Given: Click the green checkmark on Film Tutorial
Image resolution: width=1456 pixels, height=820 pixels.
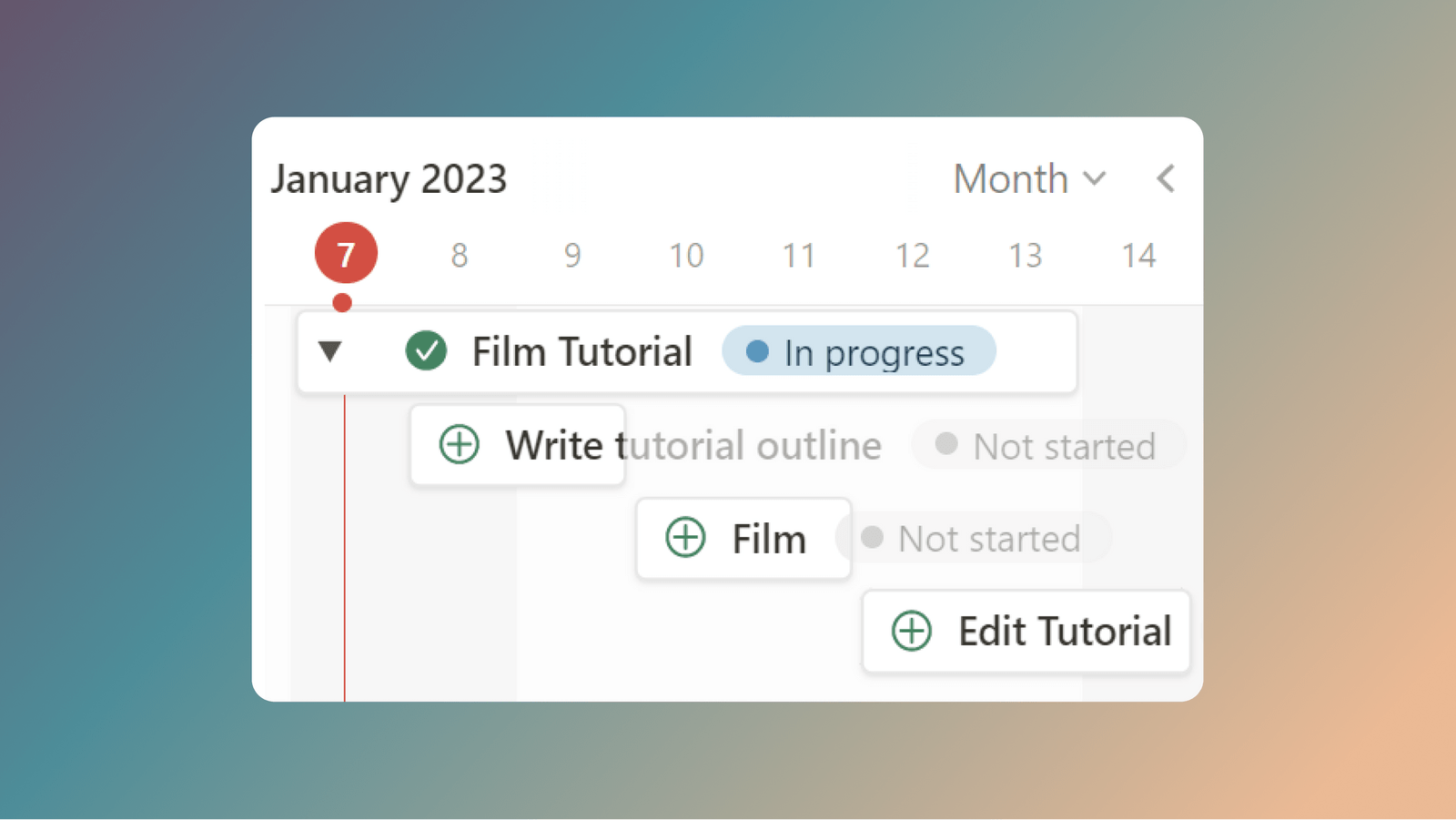Looking at the screenshot, I should [x=426, y=351].
